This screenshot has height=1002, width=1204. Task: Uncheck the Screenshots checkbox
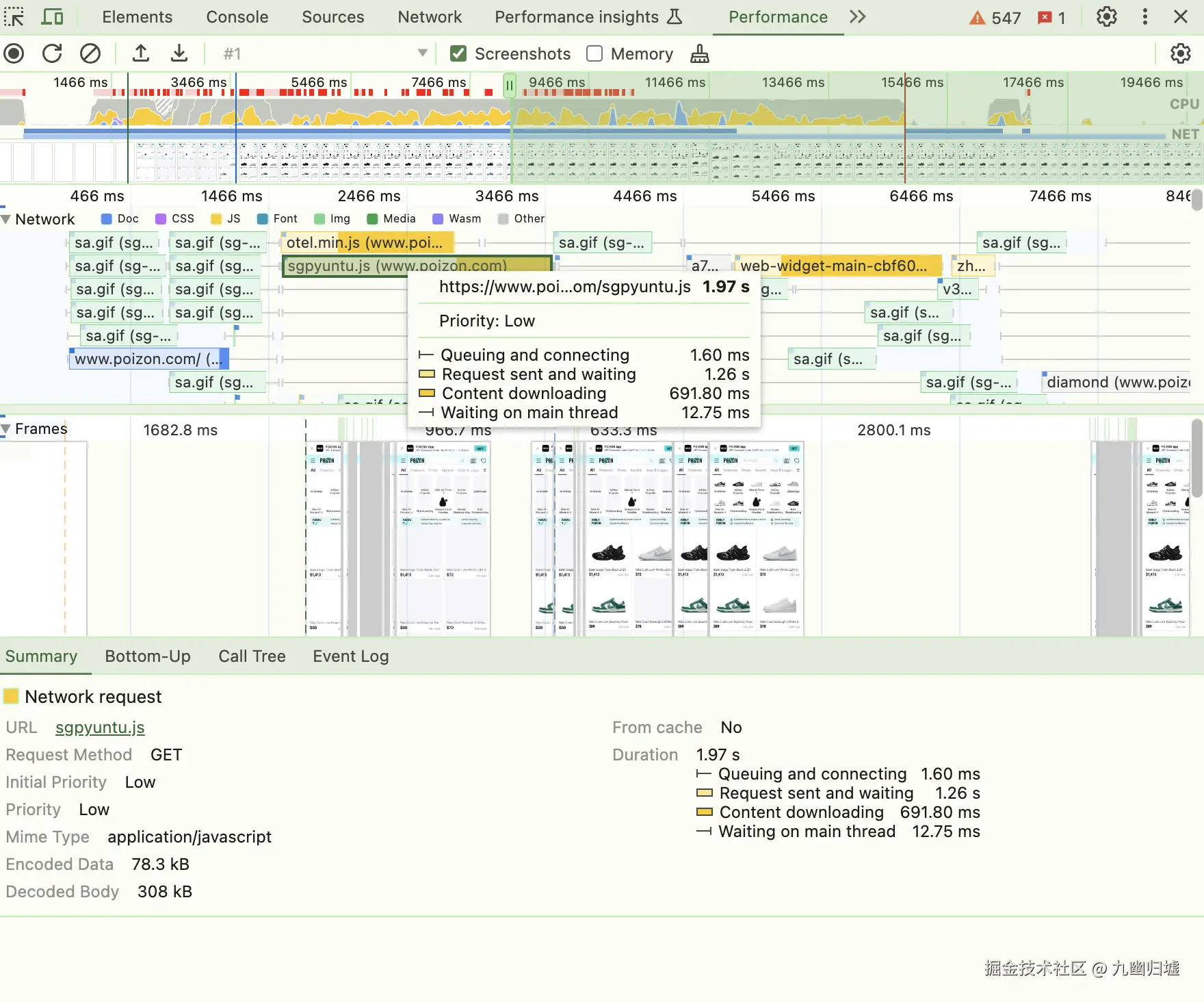tap(458, 54)
